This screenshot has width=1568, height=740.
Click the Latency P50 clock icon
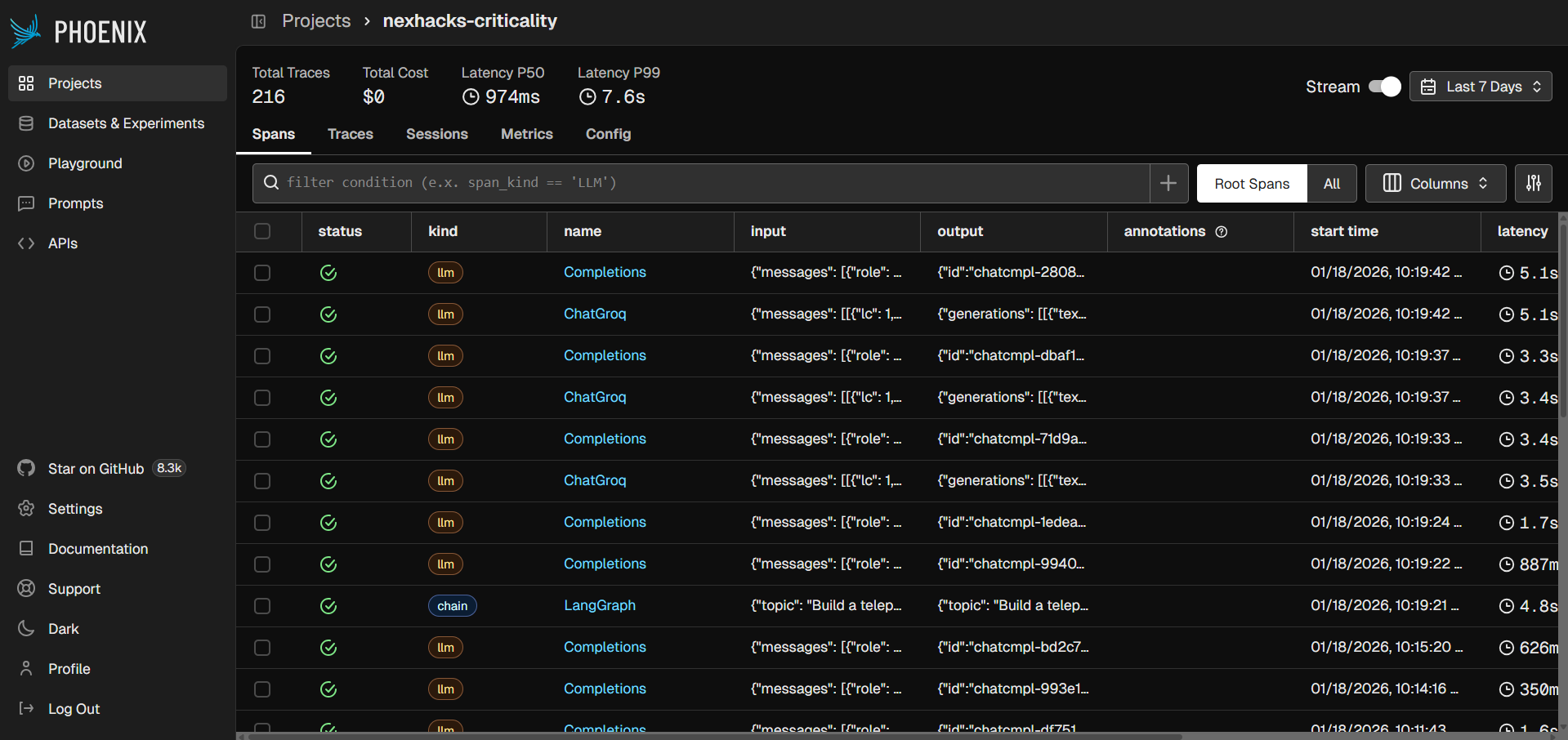[471, 97]
